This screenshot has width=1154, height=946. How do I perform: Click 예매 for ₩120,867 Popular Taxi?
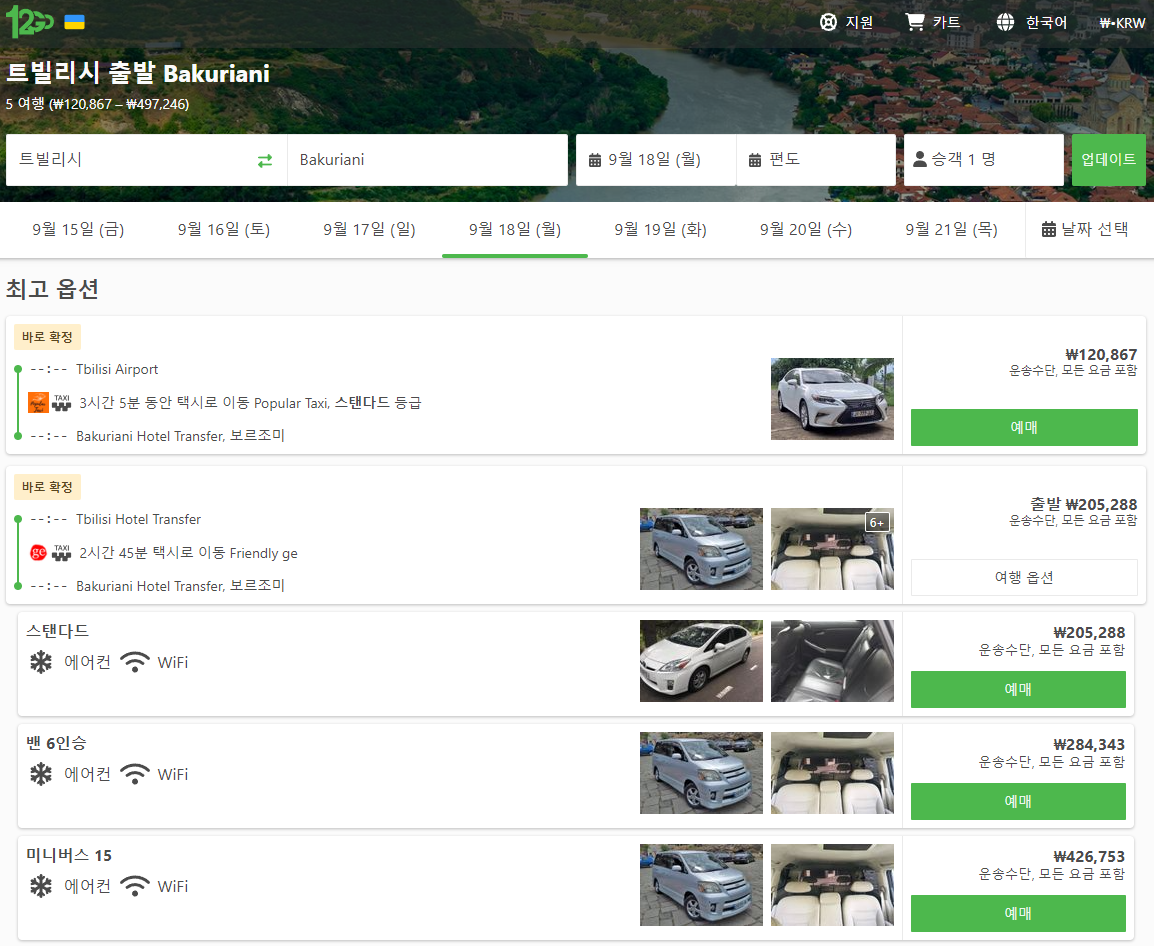(1024, 427)
